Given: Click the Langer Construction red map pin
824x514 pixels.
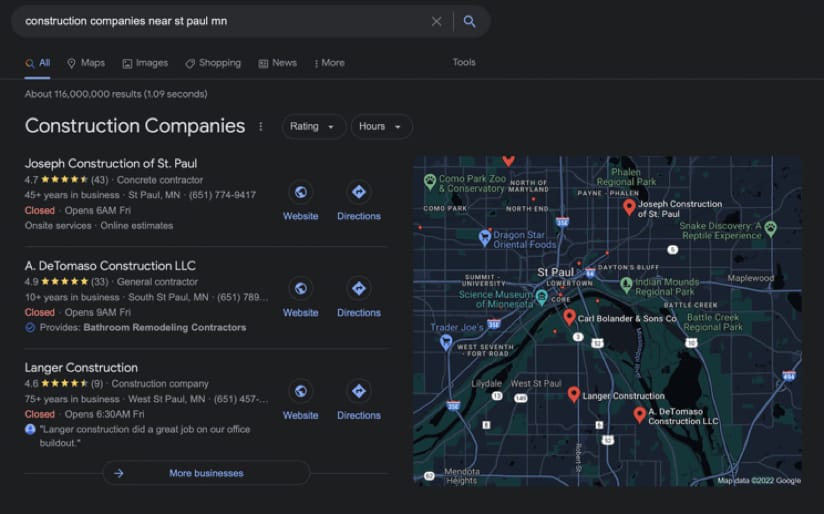Looking at the screenshot, I should click(x=574, y=394).
